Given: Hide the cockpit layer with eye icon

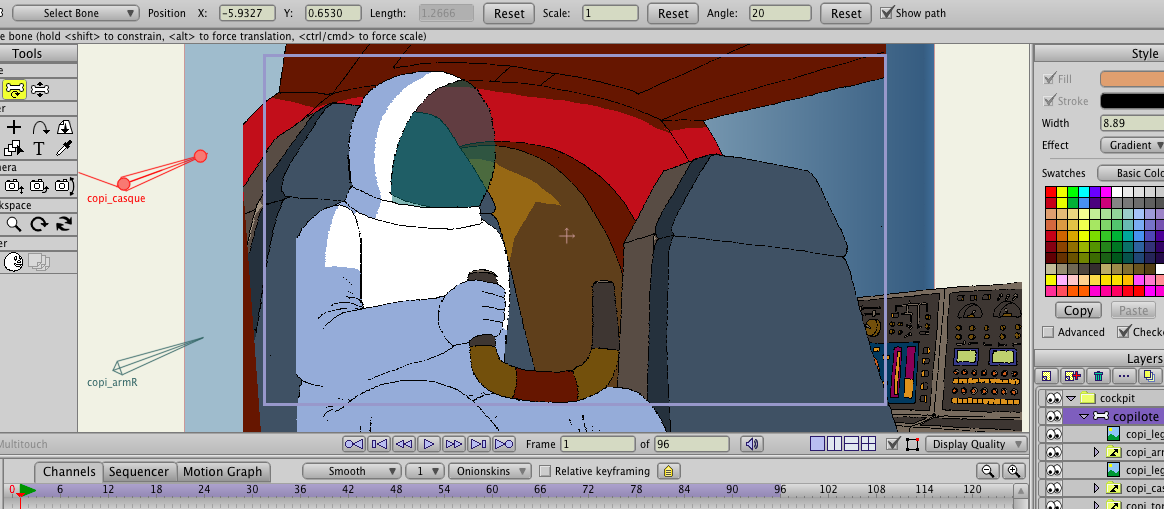Looking at the screenshot, I should click(x=1052, y=397).
